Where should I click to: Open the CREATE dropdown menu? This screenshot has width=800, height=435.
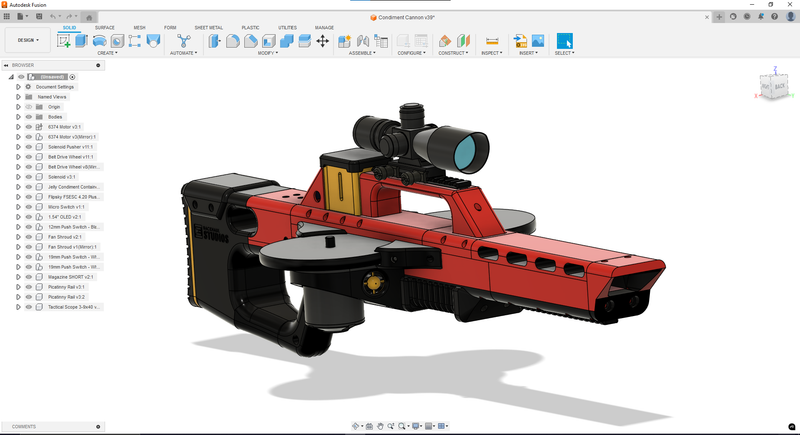click(108, 53)
